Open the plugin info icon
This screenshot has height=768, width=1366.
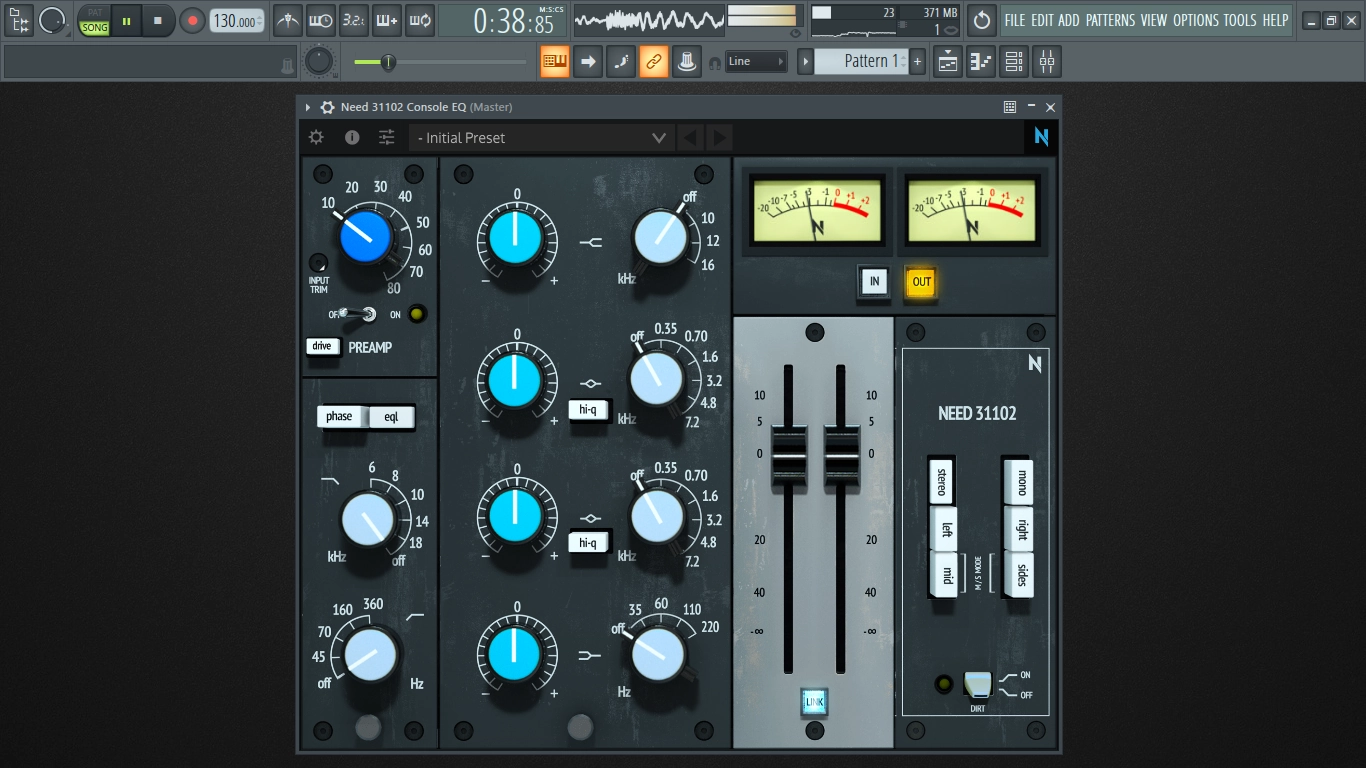(352, 138)
